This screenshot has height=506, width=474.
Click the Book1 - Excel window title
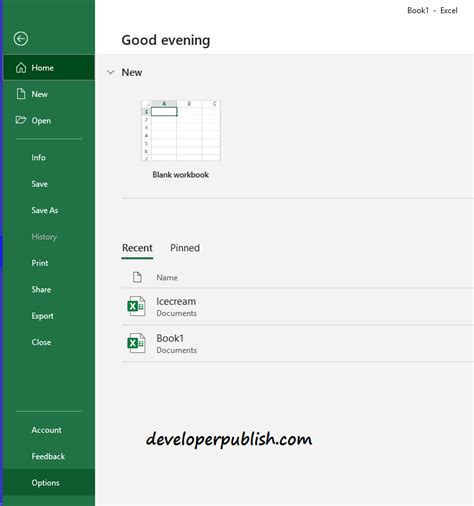pos(432,11)
